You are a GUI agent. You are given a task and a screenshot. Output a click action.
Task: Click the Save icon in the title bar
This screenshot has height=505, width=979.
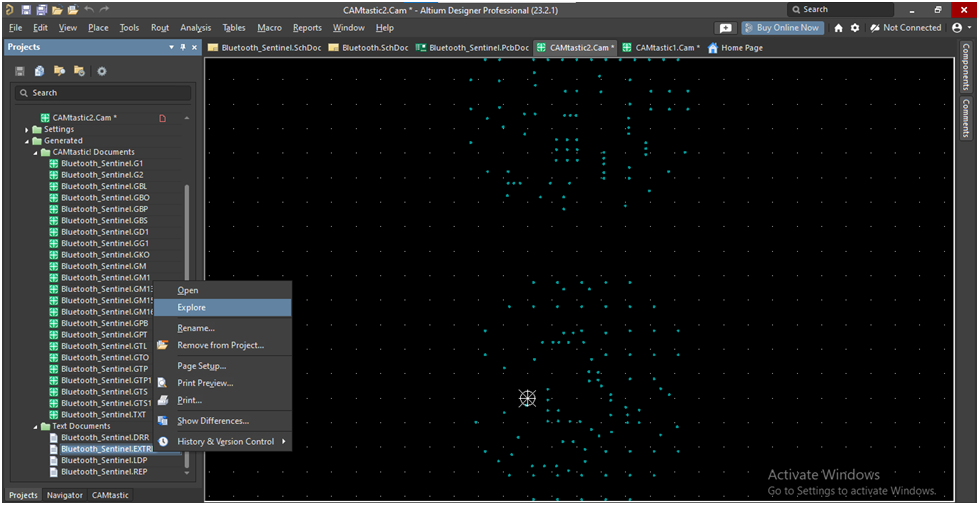point(26,9)
